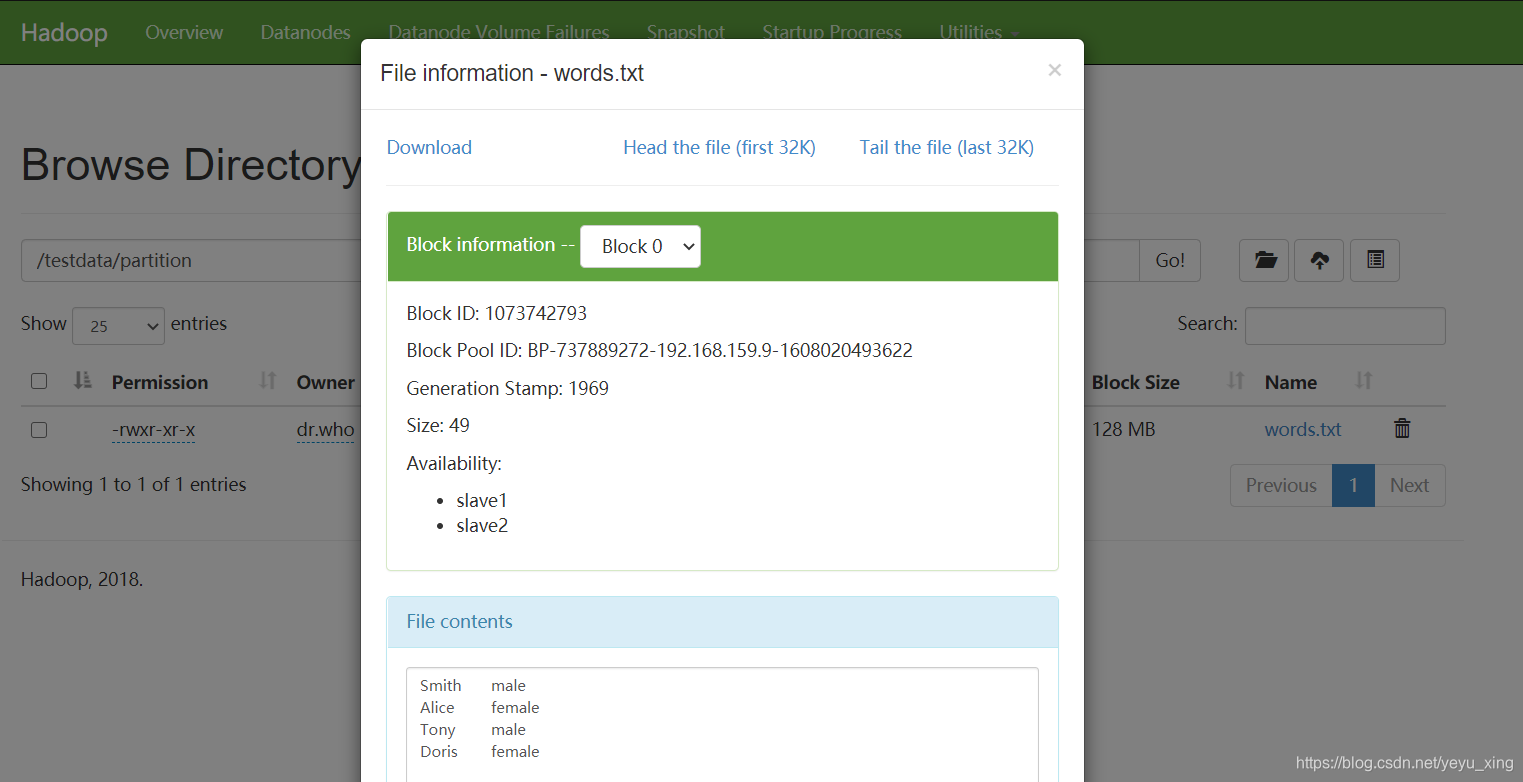The image size is (1523, 782).
Task: Click the Next pagination button
Action: [1409, 485]
